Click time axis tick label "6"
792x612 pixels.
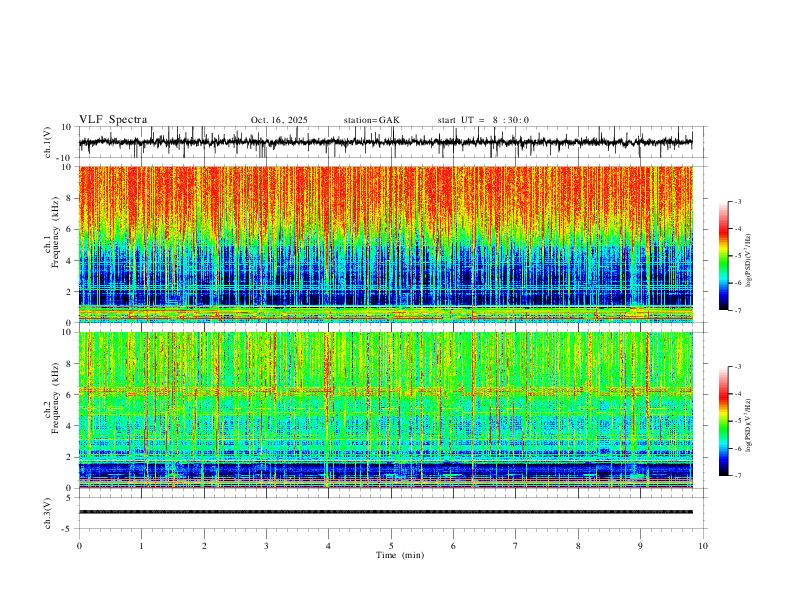pyautogui.click(x=454, y=546)
